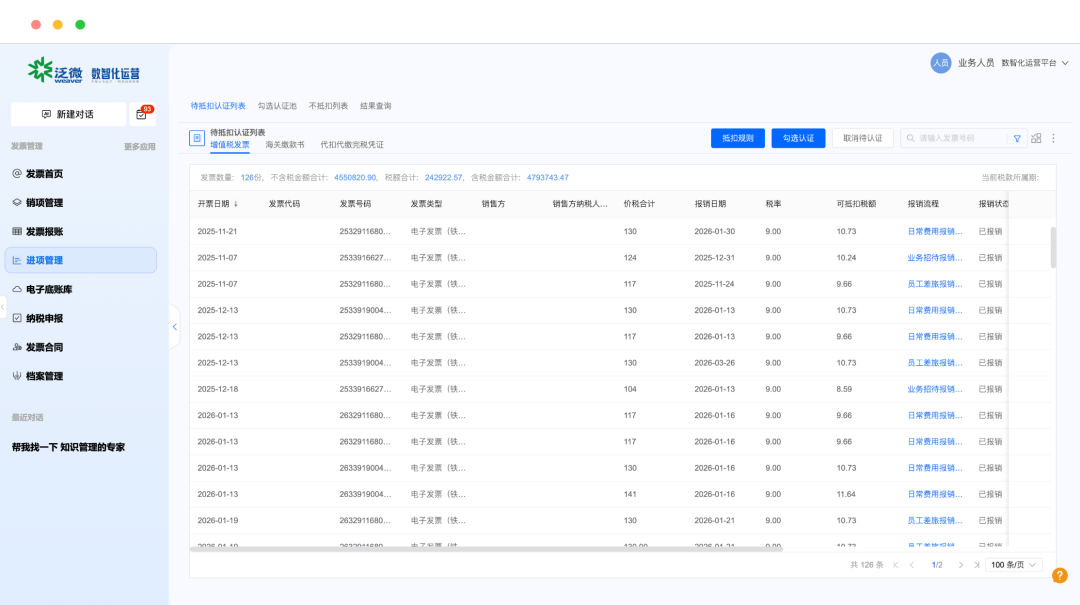The height and width of the screenshot is (605, 1080).
Task: Open the three-dot more options menu
Action: tap(1053, 139)
